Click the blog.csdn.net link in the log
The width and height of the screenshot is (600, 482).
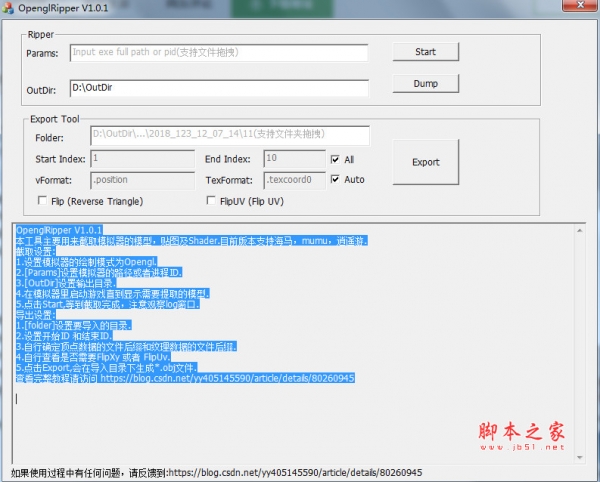[228, 378]
